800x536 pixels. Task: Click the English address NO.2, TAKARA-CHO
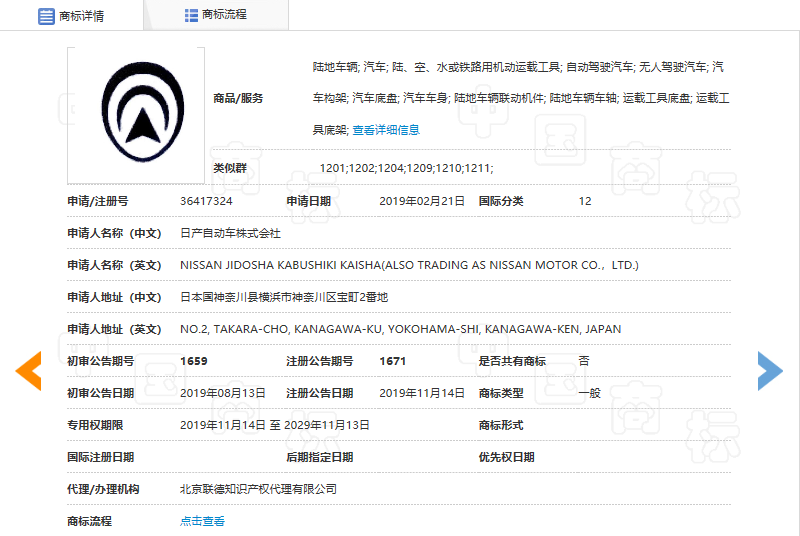[400, 329]
